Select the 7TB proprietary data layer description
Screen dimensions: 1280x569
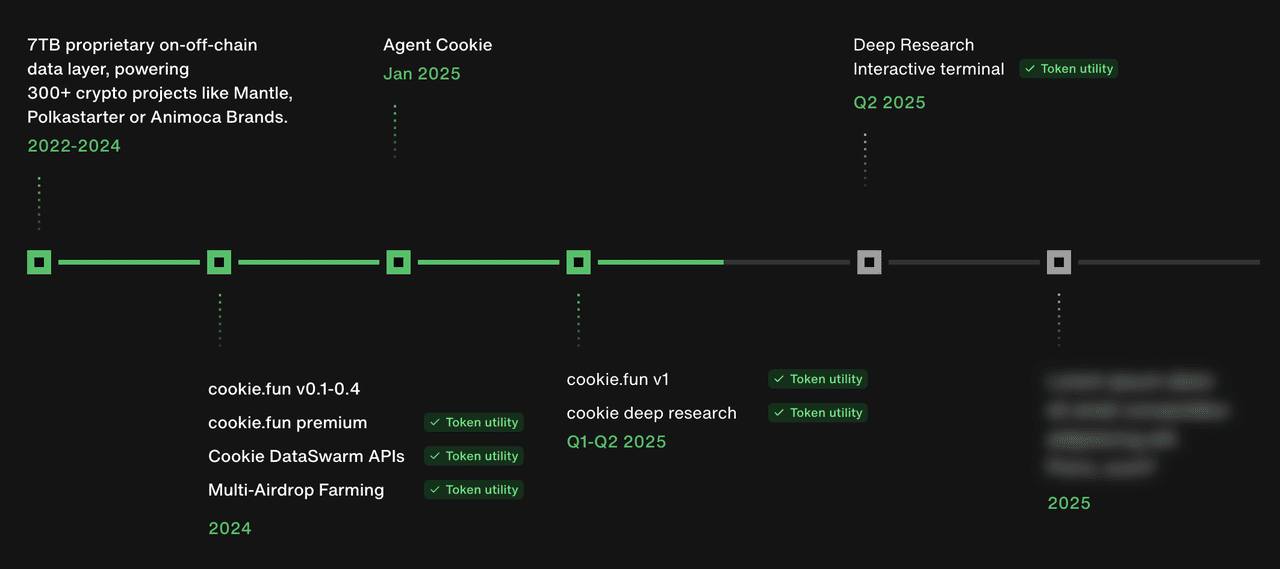[160, 81]
